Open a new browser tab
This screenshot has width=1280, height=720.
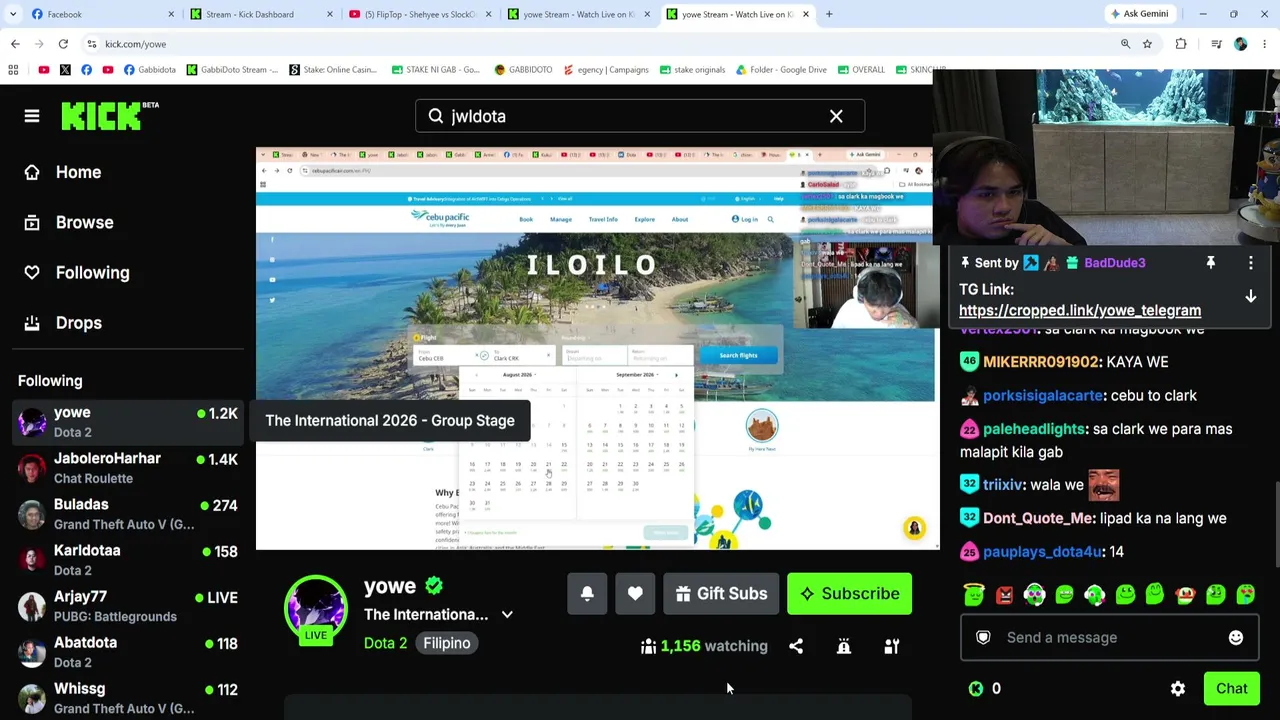pyautogui.click(x=829, y=14)
